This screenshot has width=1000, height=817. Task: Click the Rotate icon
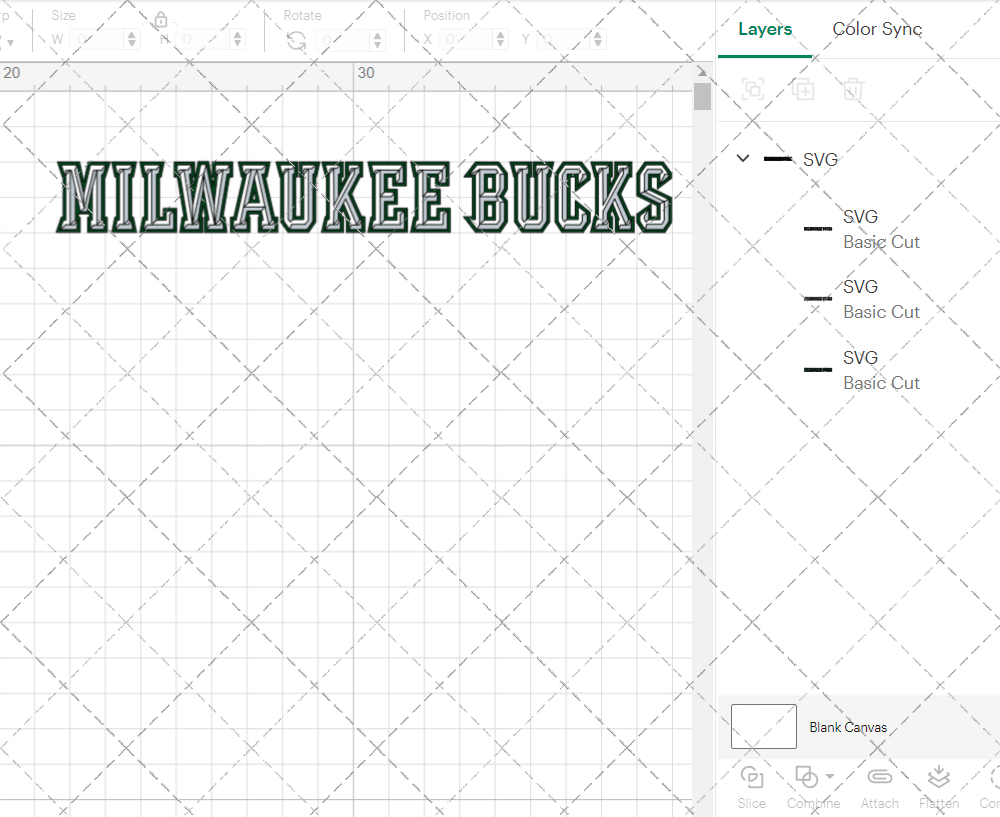[296, 41]
